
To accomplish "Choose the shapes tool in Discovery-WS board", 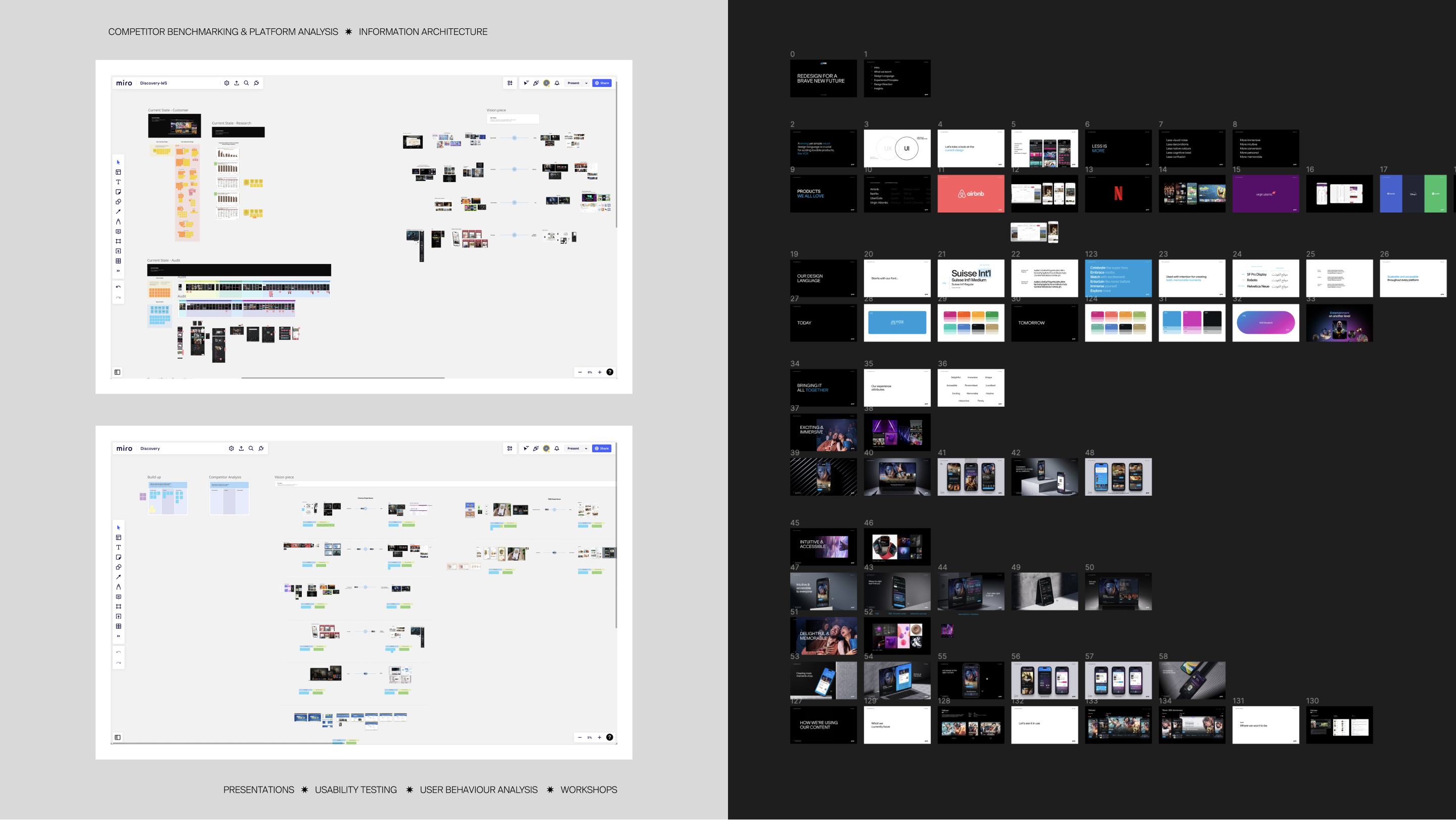I will click(118, 202).
